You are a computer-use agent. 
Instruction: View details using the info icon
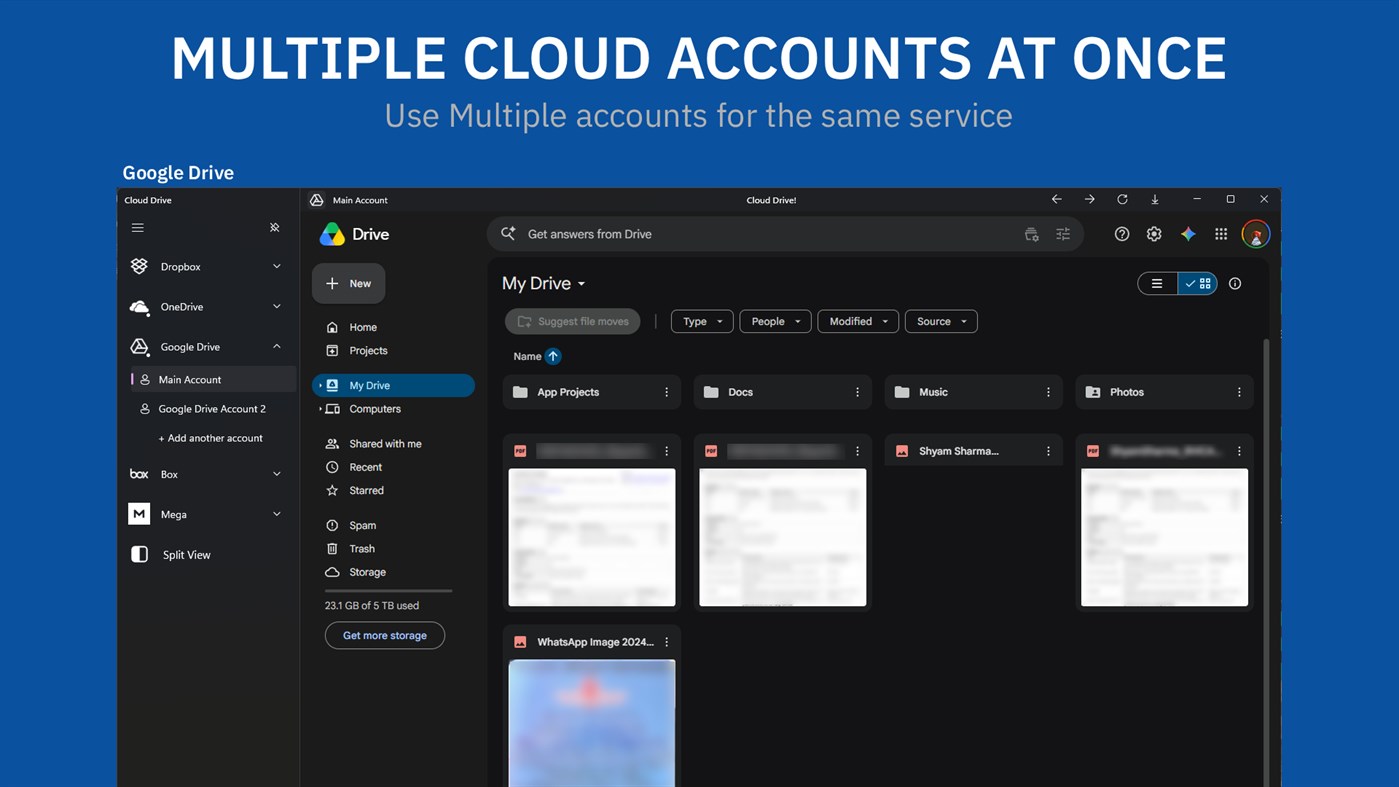coord(1235,284)
